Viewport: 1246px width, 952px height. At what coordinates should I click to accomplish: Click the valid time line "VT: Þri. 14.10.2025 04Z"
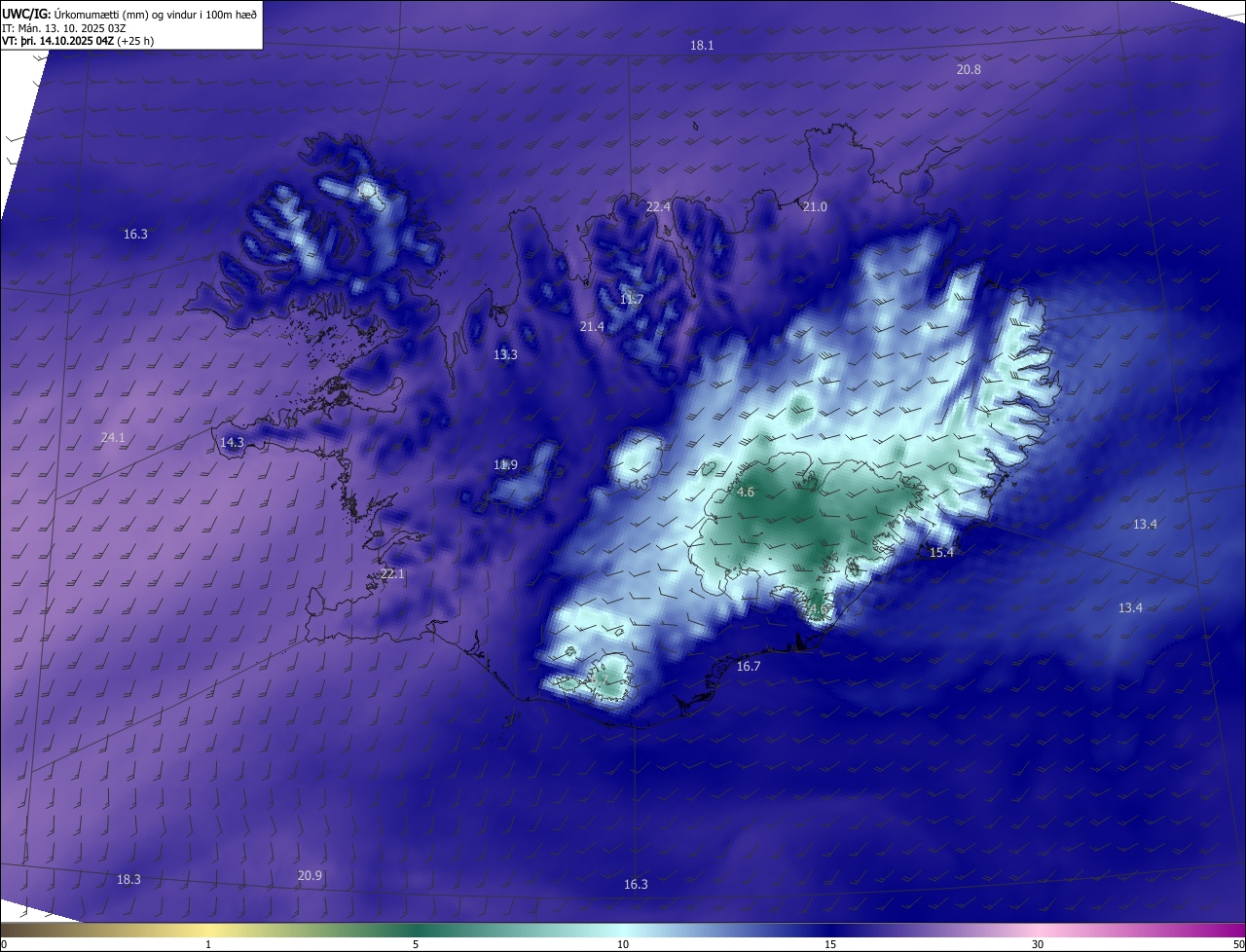[57, 41]
